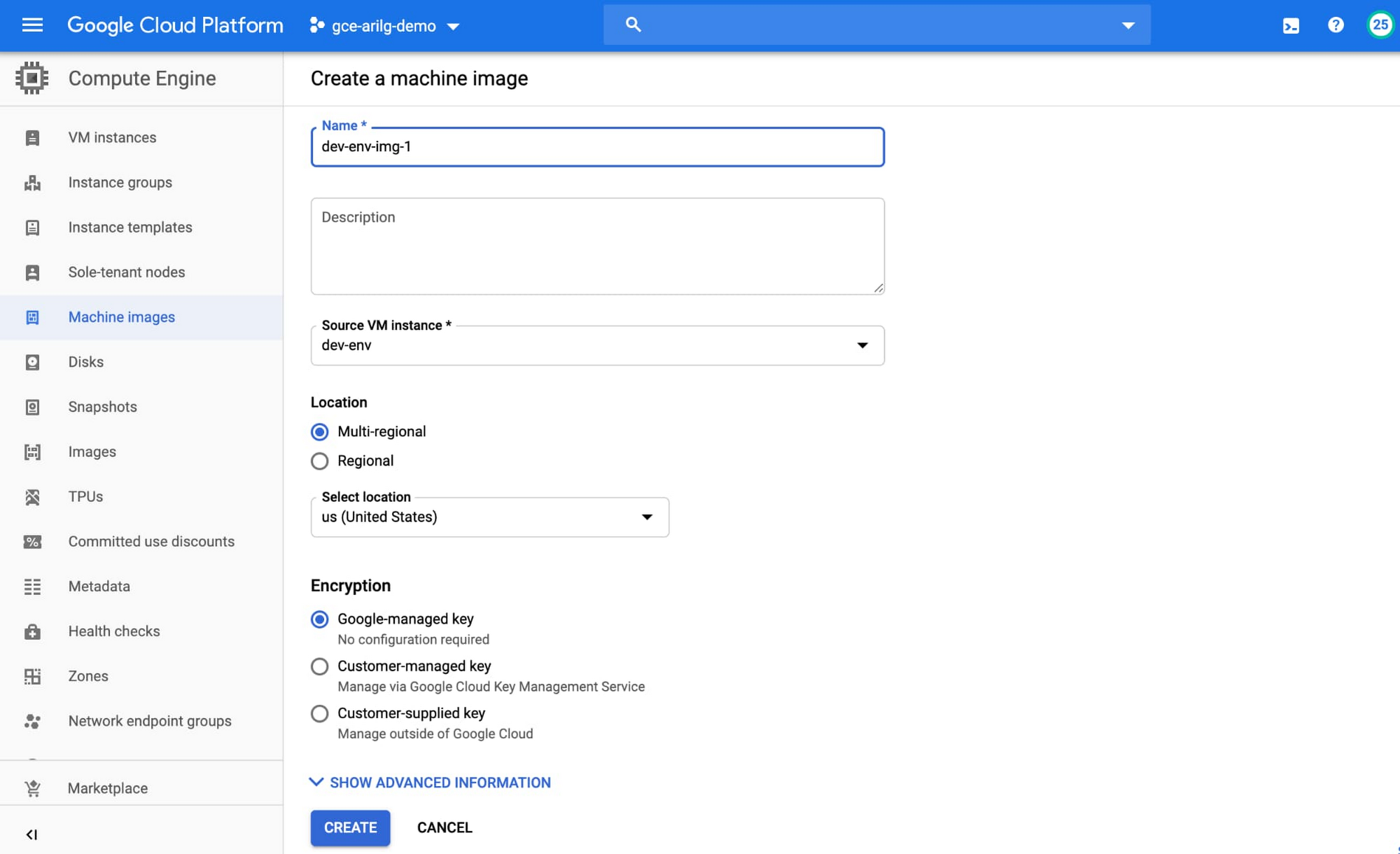Enable Customer-managed key encryption

point(319,666)
